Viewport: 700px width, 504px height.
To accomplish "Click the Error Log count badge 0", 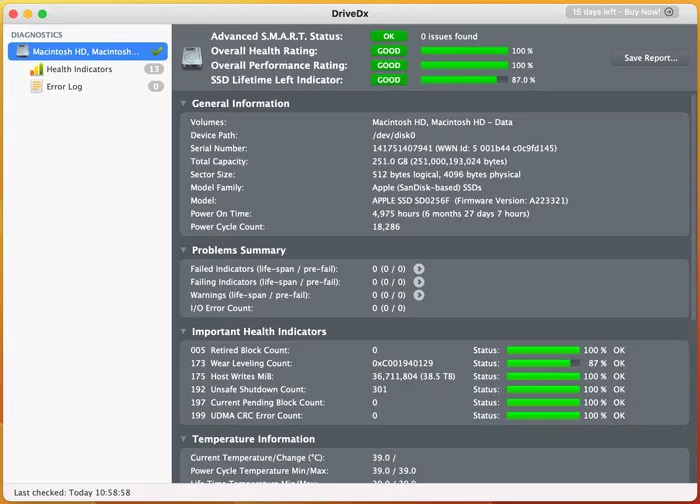I will tap(156, 87).
